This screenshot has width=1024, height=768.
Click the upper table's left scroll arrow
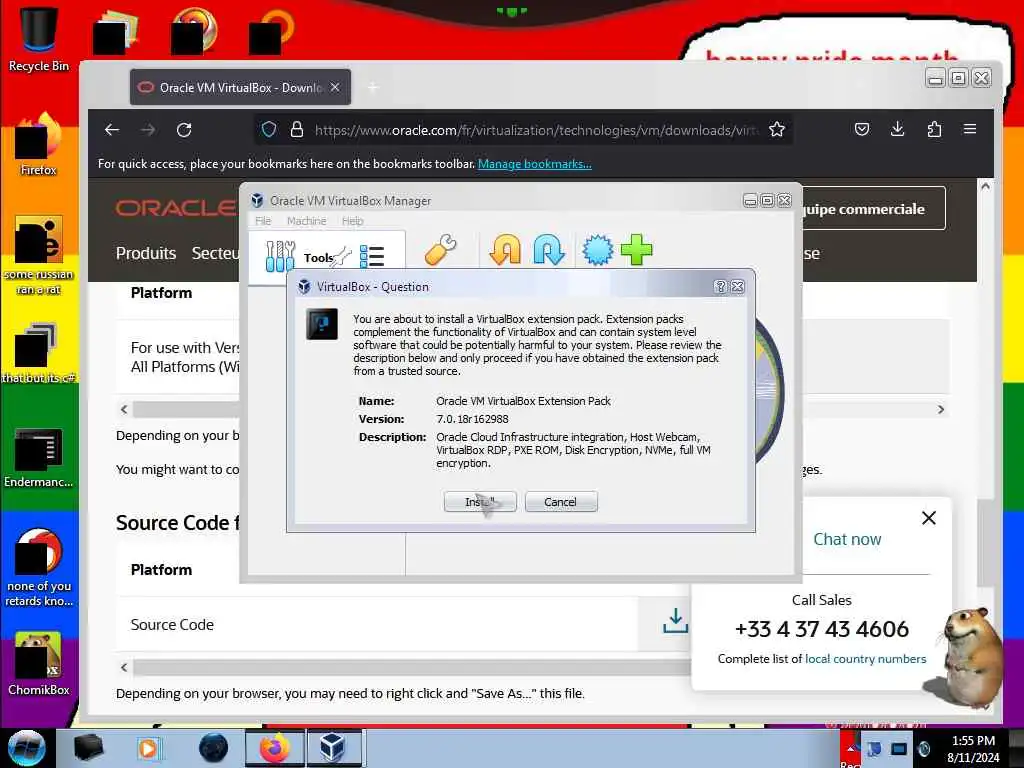[124, 409]
